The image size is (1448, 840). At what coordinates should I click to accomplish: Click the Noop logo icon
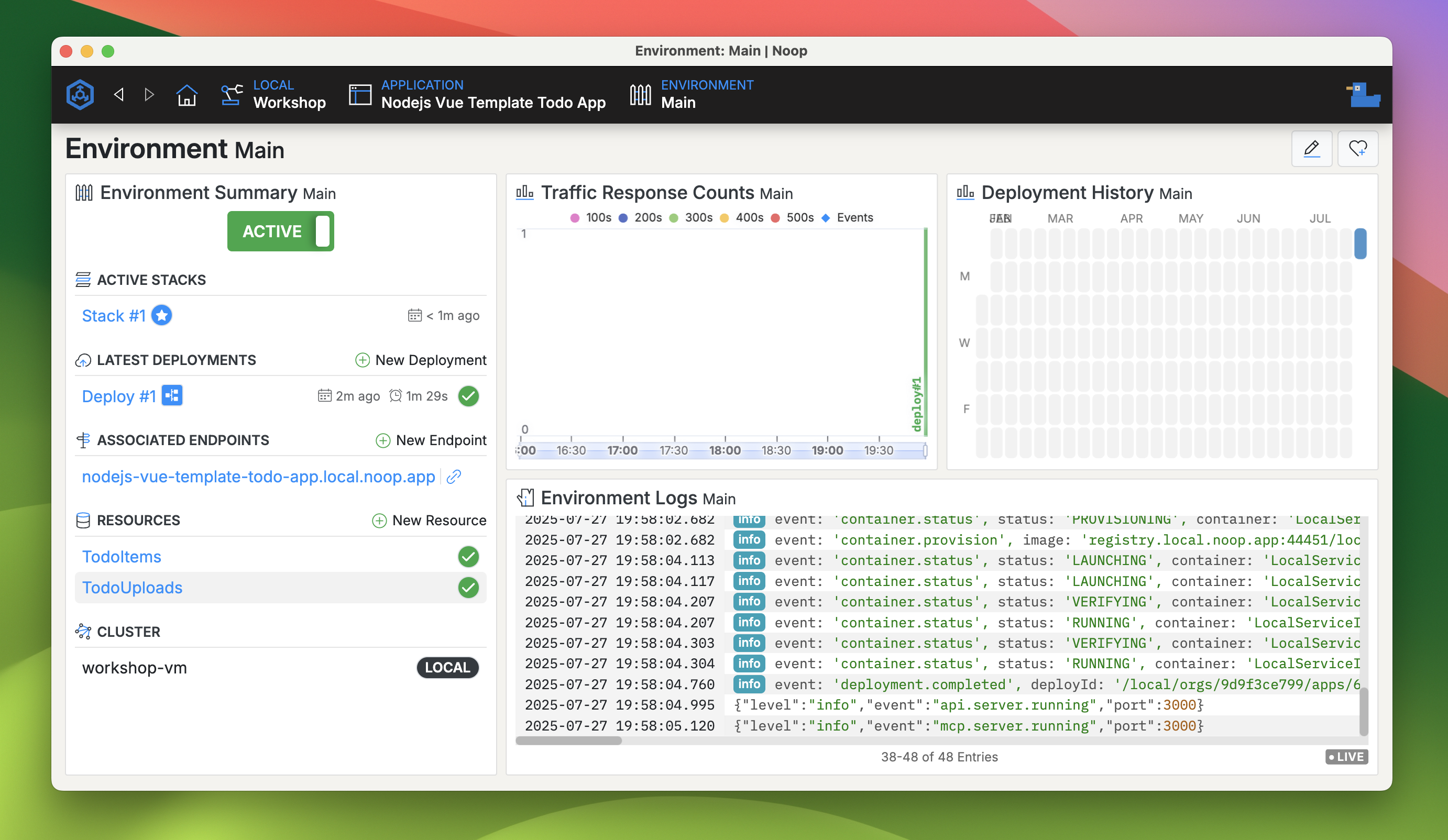click(x=80, y=94)
